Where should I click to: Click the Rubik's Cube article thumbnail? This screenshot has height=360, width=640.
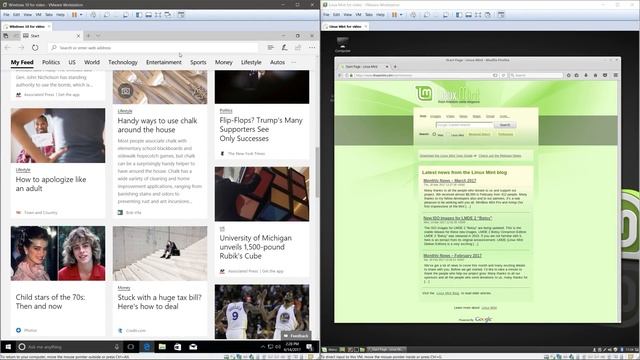pos(262,194)
